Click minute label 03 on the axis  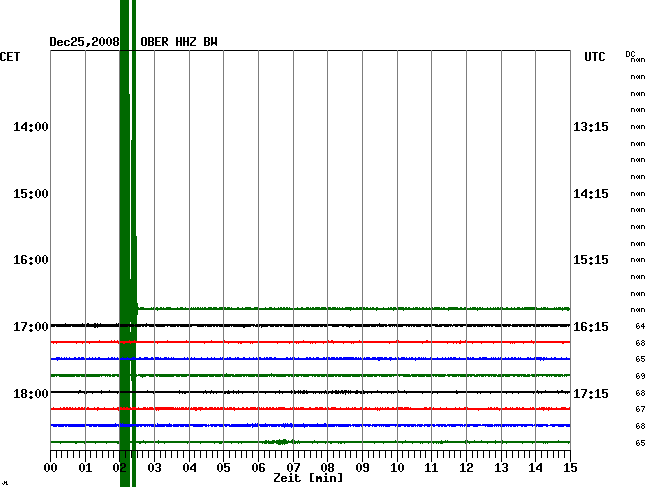[x=155, y=467]
